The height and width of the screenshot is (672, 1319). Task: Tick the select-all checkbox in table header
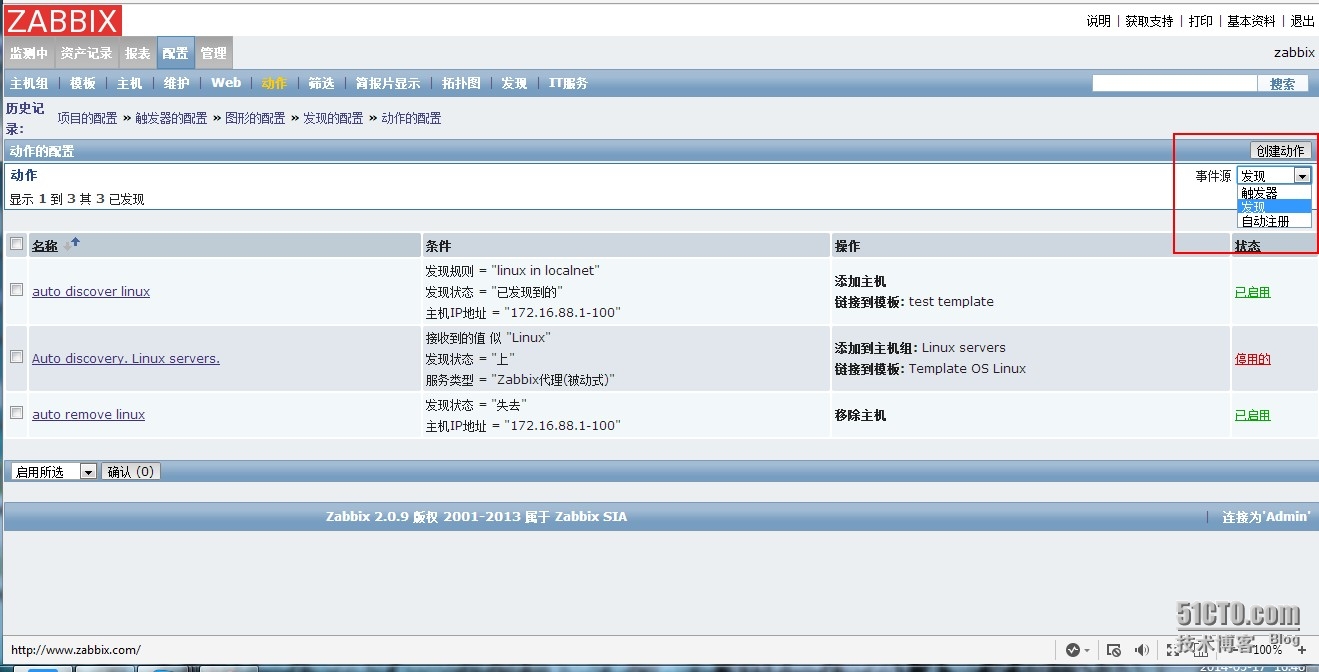16,243
